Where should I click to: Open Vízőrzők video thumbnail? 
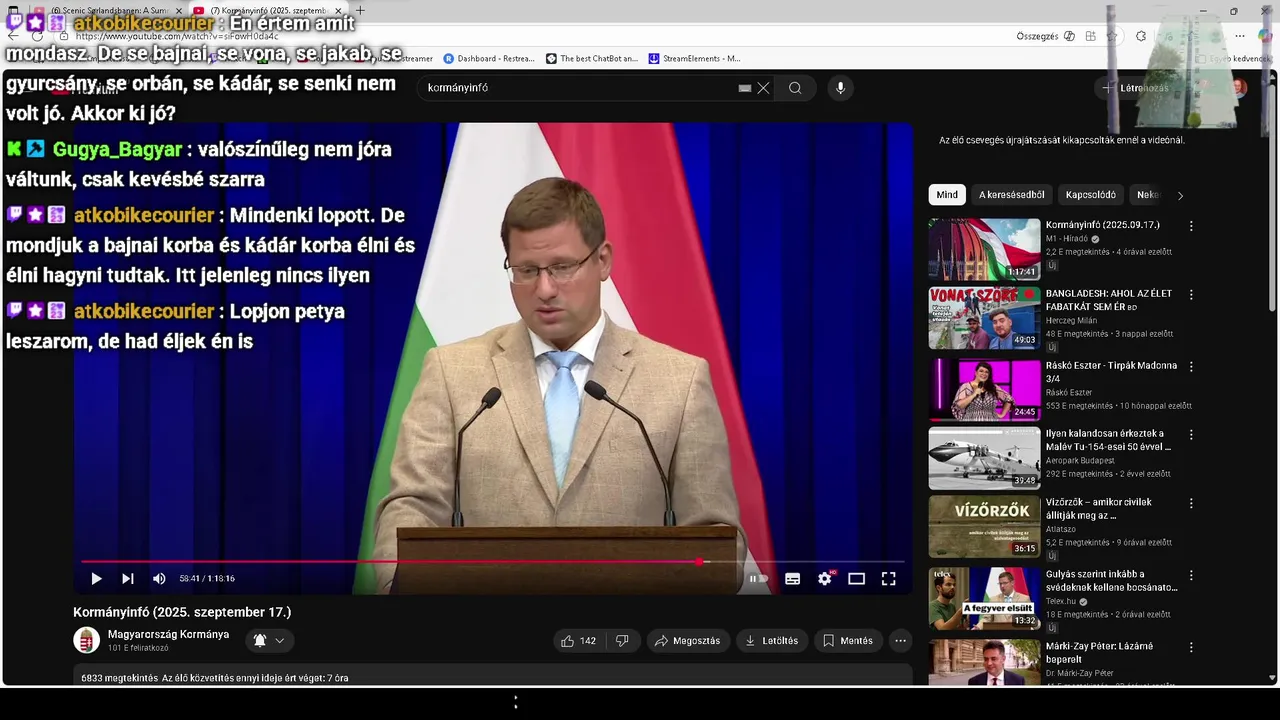coord(984,527)
